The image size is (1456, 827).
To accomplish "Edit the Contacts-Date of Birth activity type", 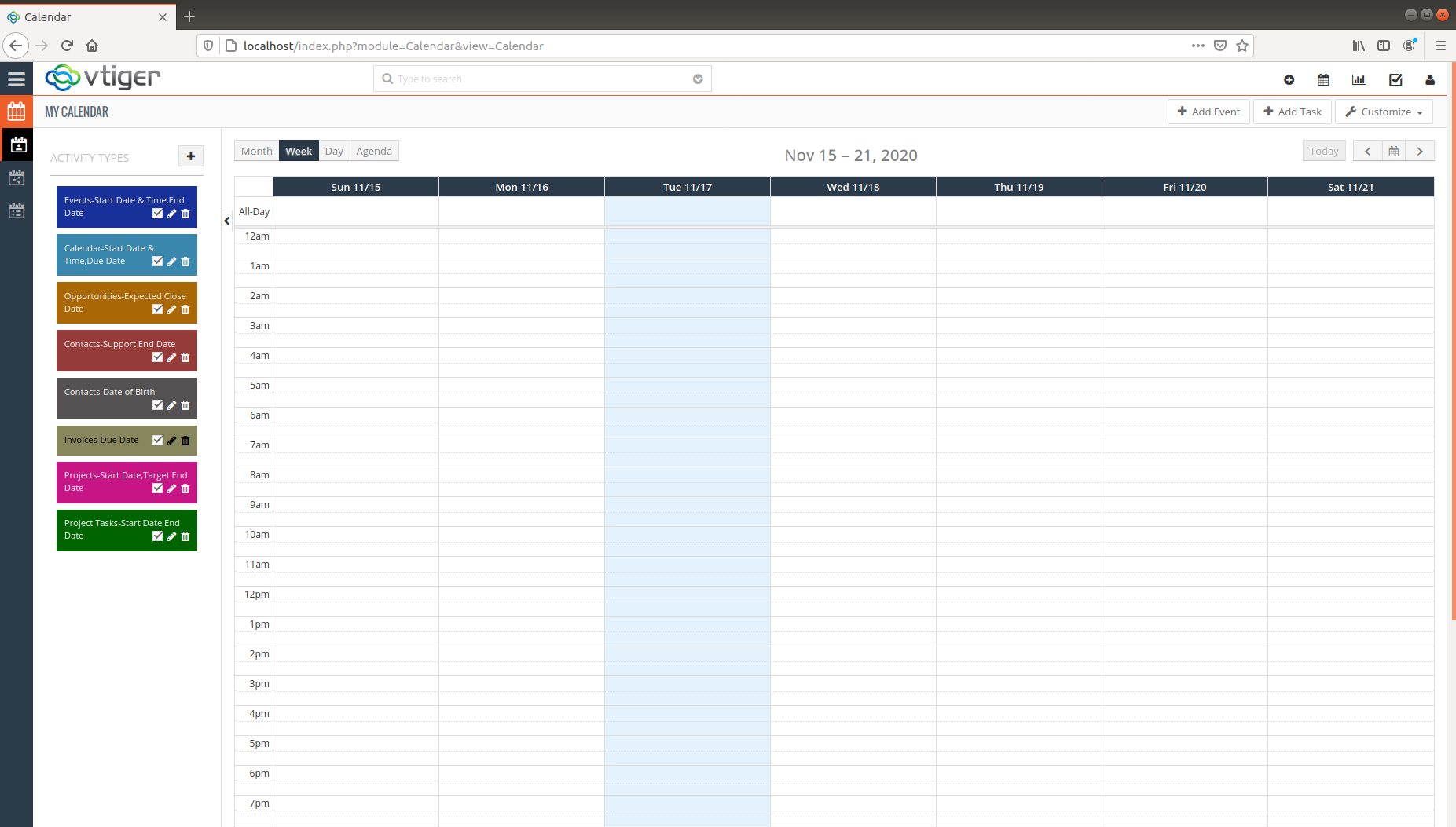I will click(x=171, y=405).
